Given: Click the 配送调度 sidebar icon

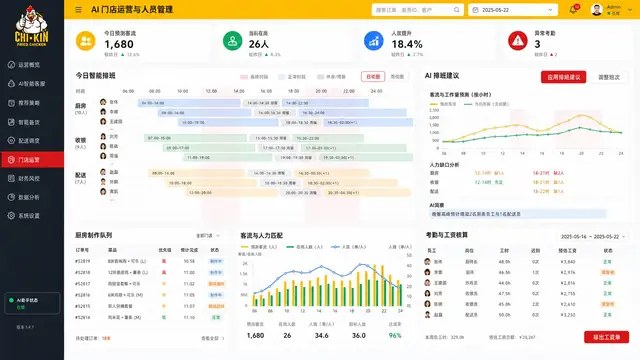Looking at the screenshot, I should [11, 140].
